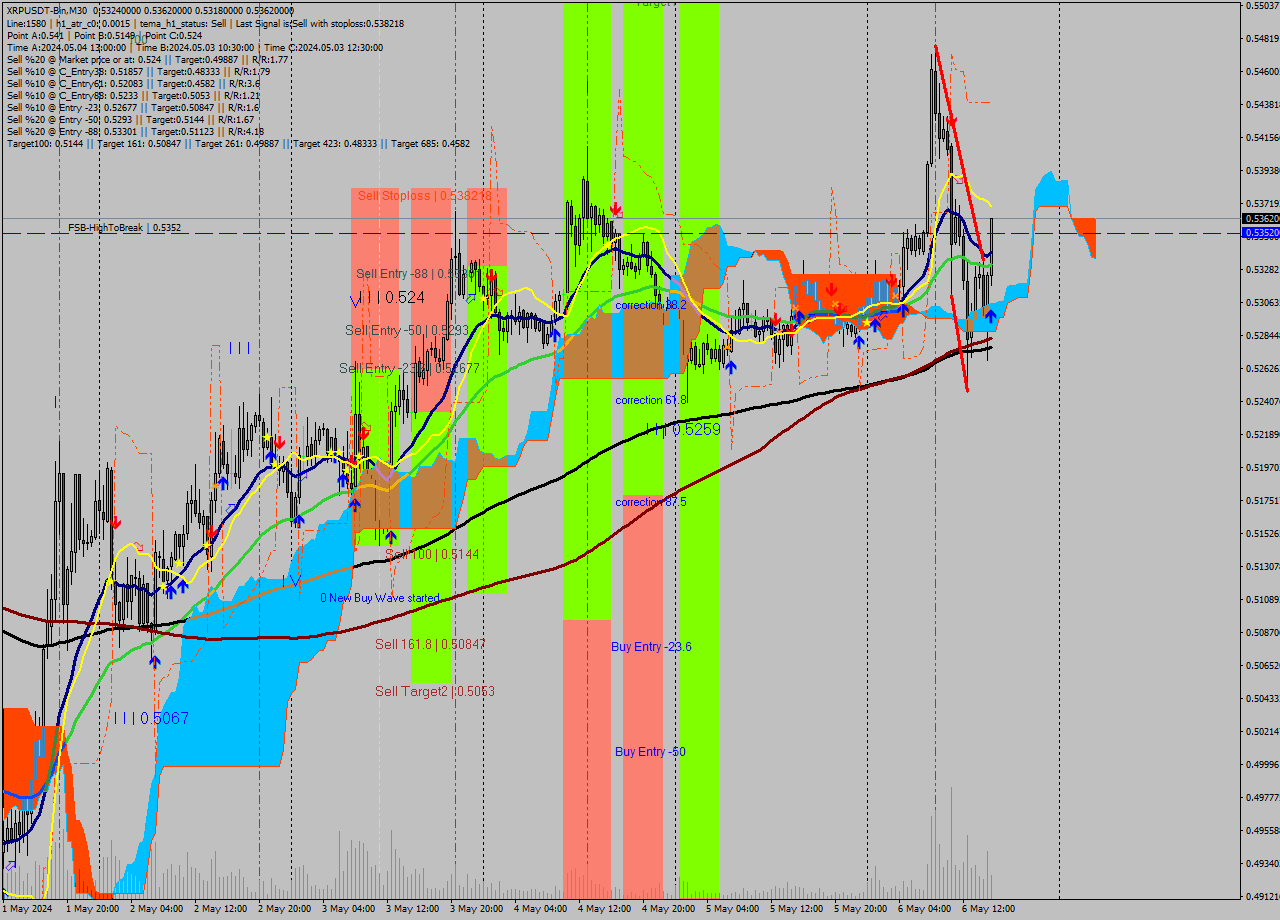Click 'Sell %10 @ C_Entry88' line

coord(133,95)
